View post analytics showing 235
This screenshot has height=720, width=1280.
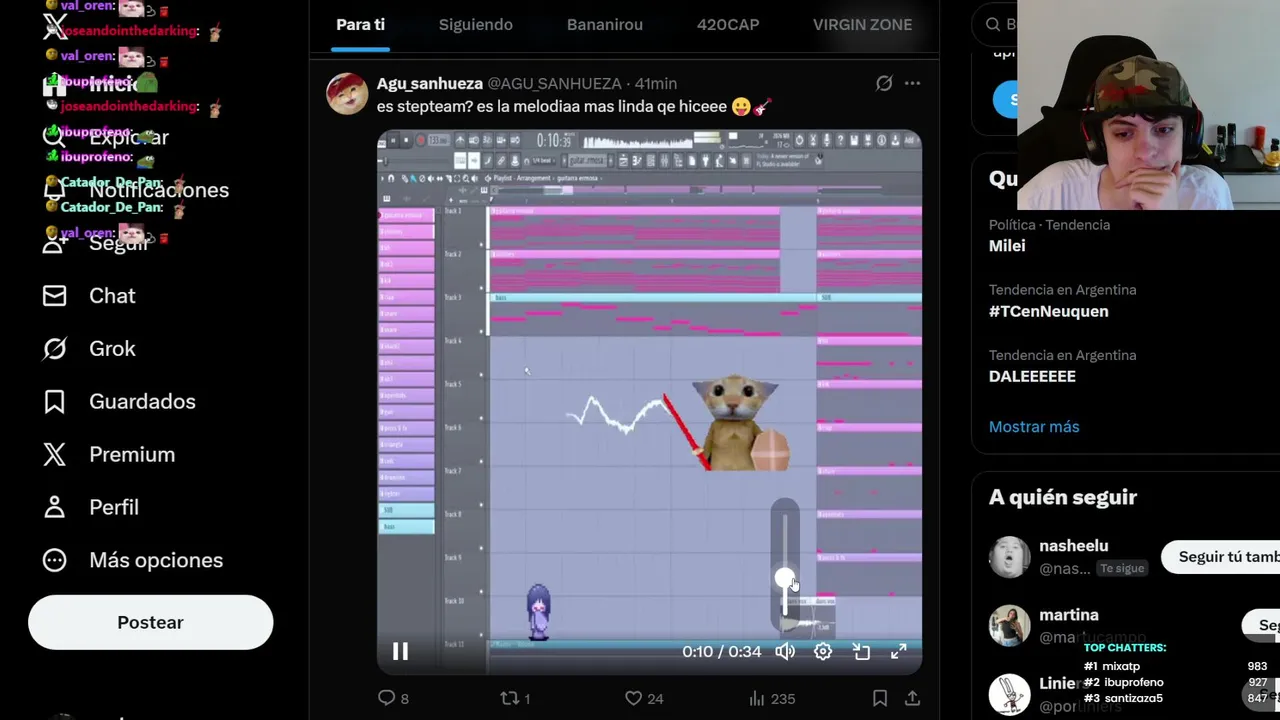click(x=771, y=698)
